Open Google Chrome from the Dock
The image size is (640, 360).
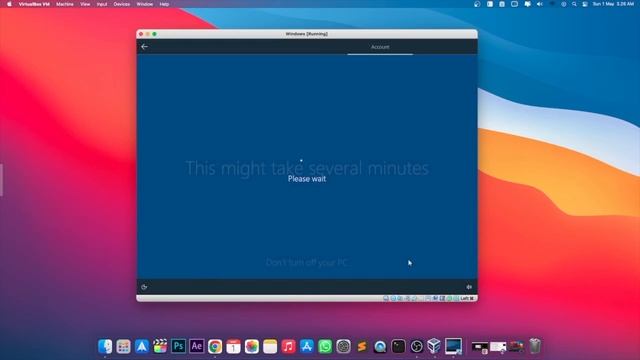pos(215,346)
